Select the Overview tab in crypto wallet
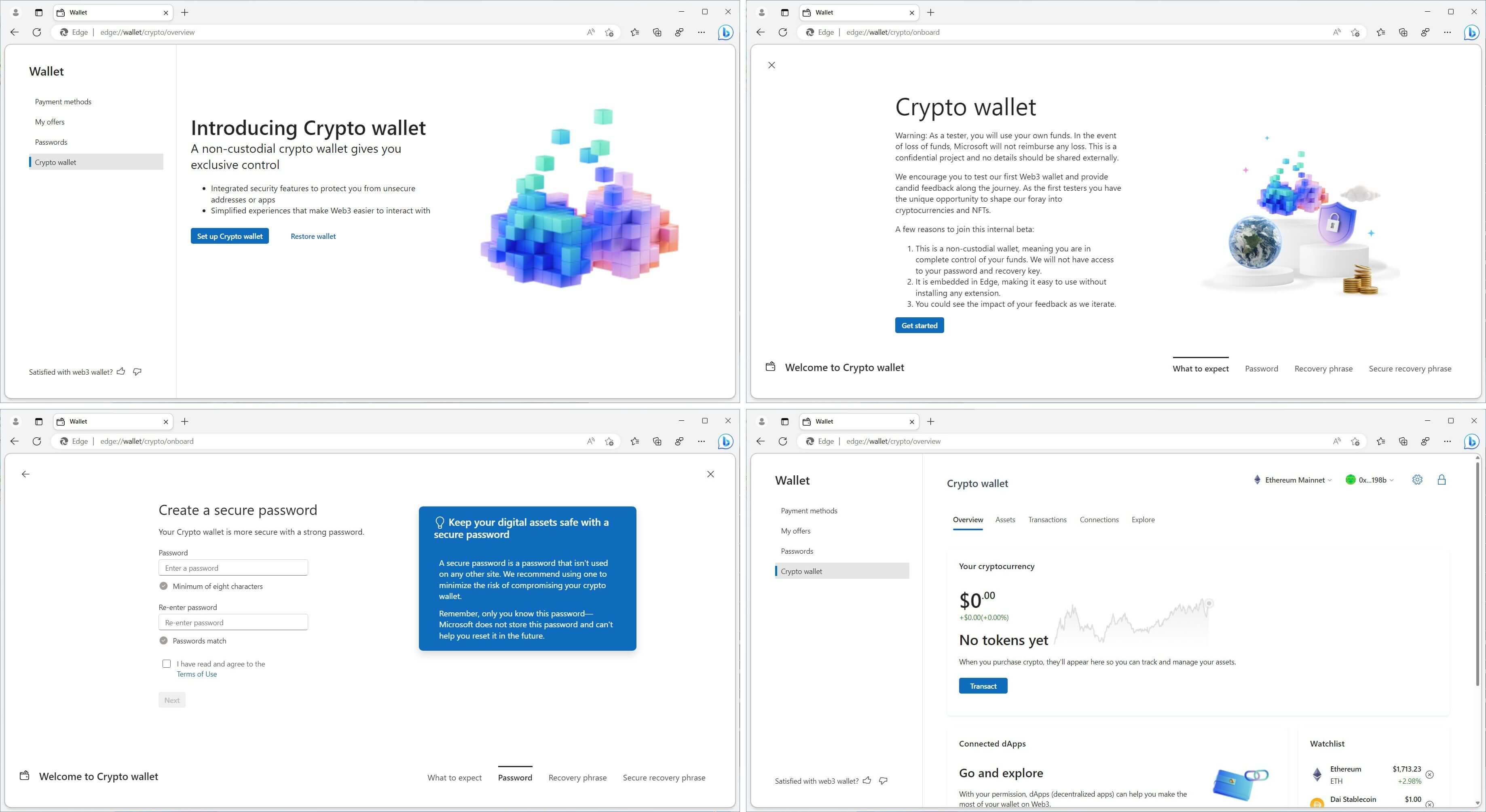The height and width of the screenshot is (812, 1486). click(x=968, y=520)
